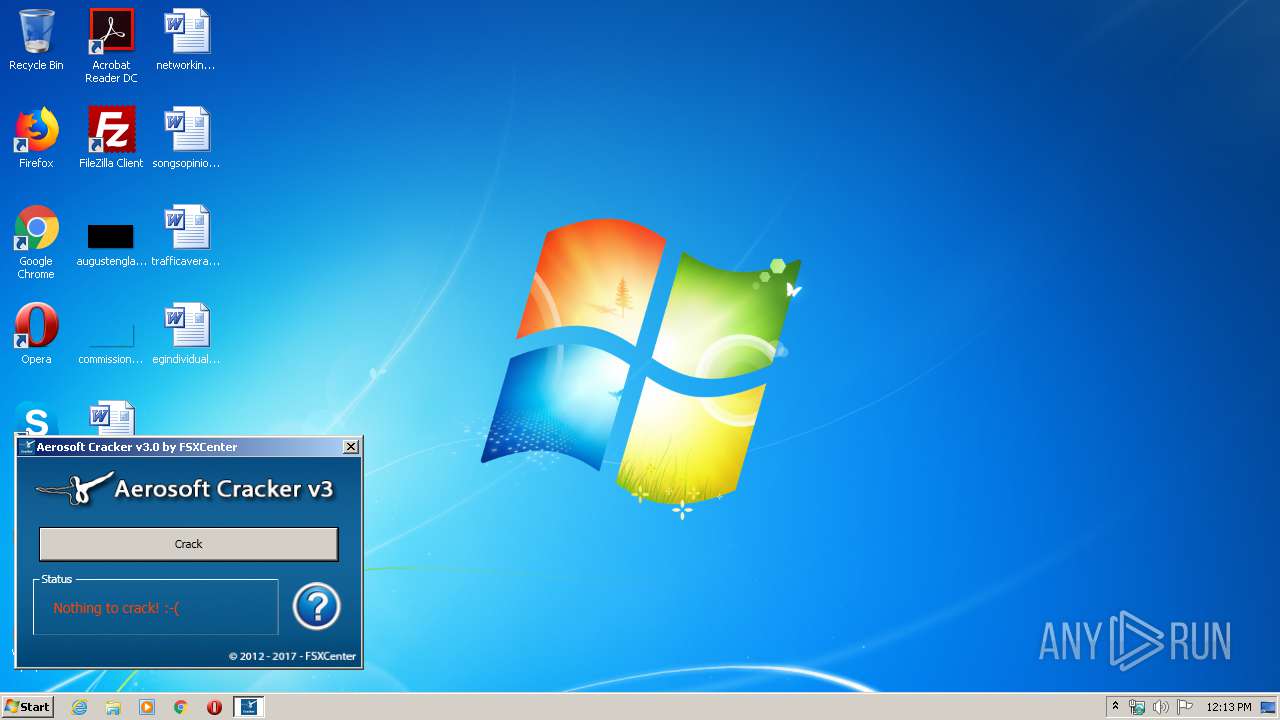The width and height of the screenshot is (1280, 720).
Task: Open the Action Center flag icon
Action: coord(1184,707)
